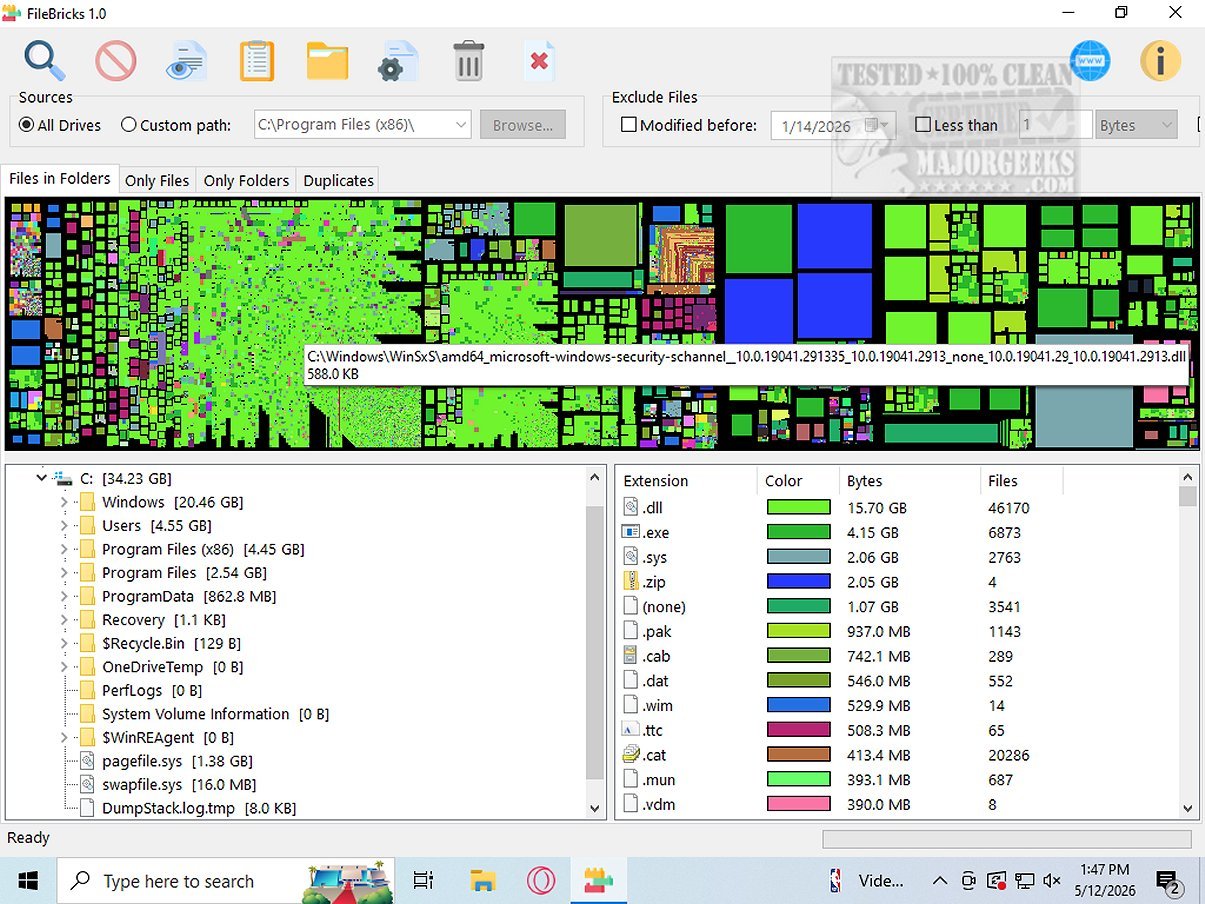This screenshot has width=1205, height=904.
Task: Click the red stop scan icon
Action: tap(116, 61)
